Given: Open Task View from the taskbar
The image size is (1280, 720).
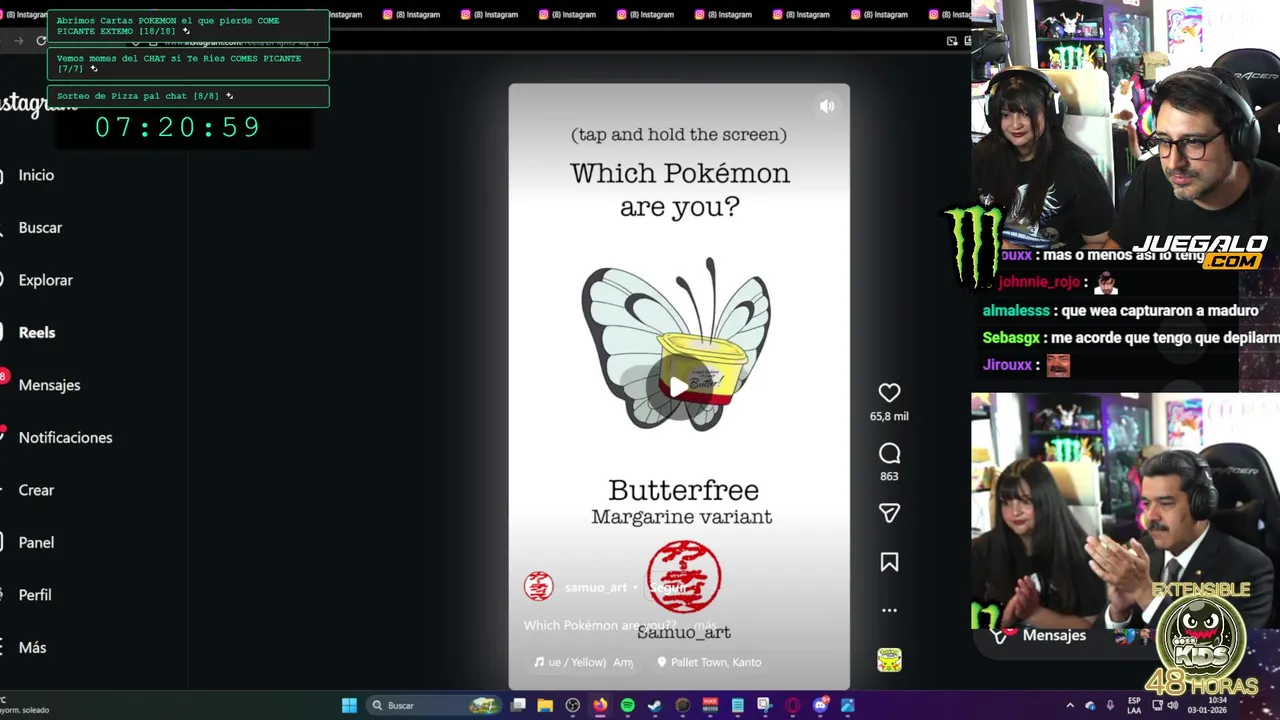Looking at the screenshot, I should (x=518, y=705).
